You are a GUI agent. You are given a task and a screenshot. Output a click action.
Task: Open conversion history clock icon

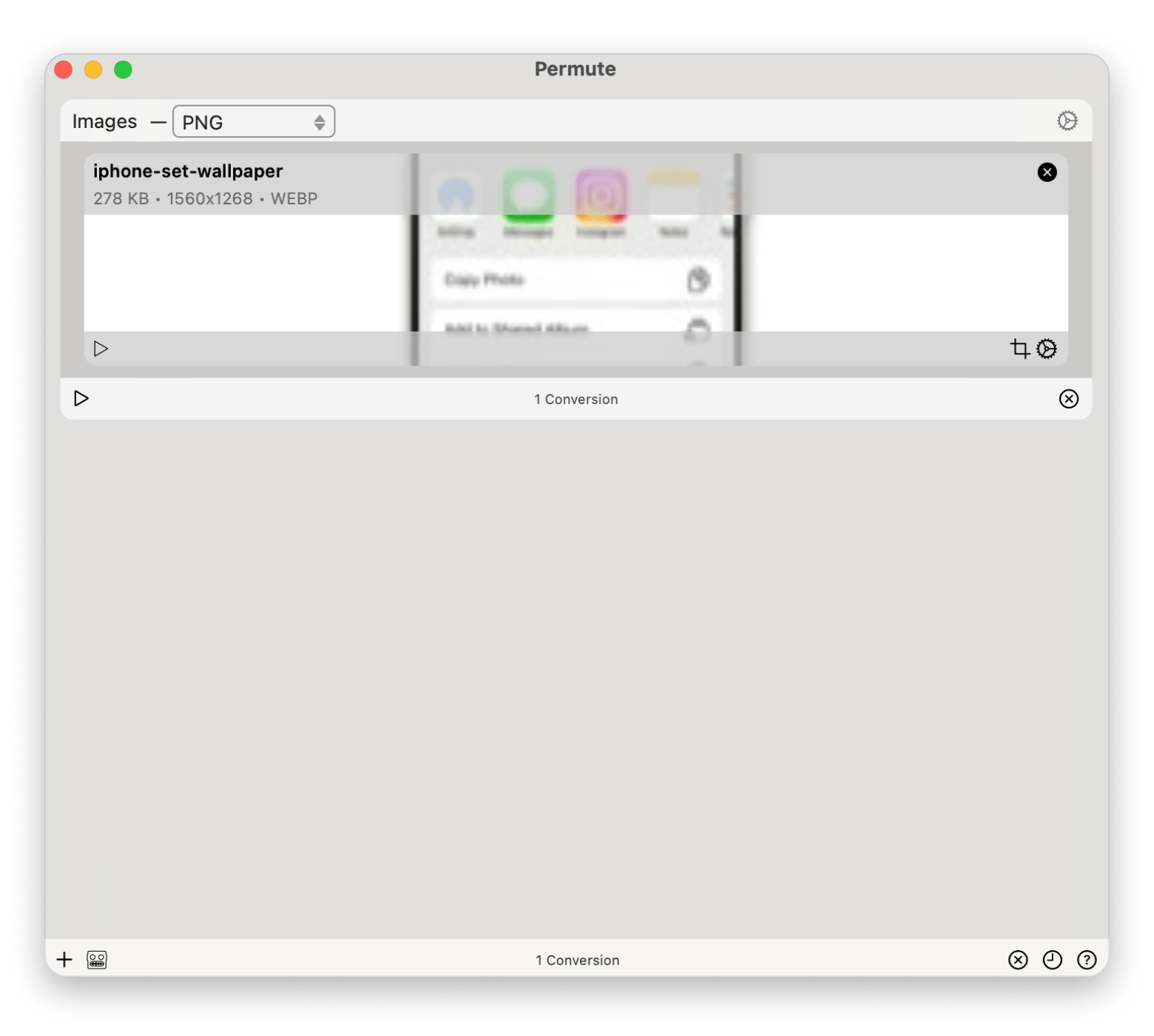point(1052,960)
